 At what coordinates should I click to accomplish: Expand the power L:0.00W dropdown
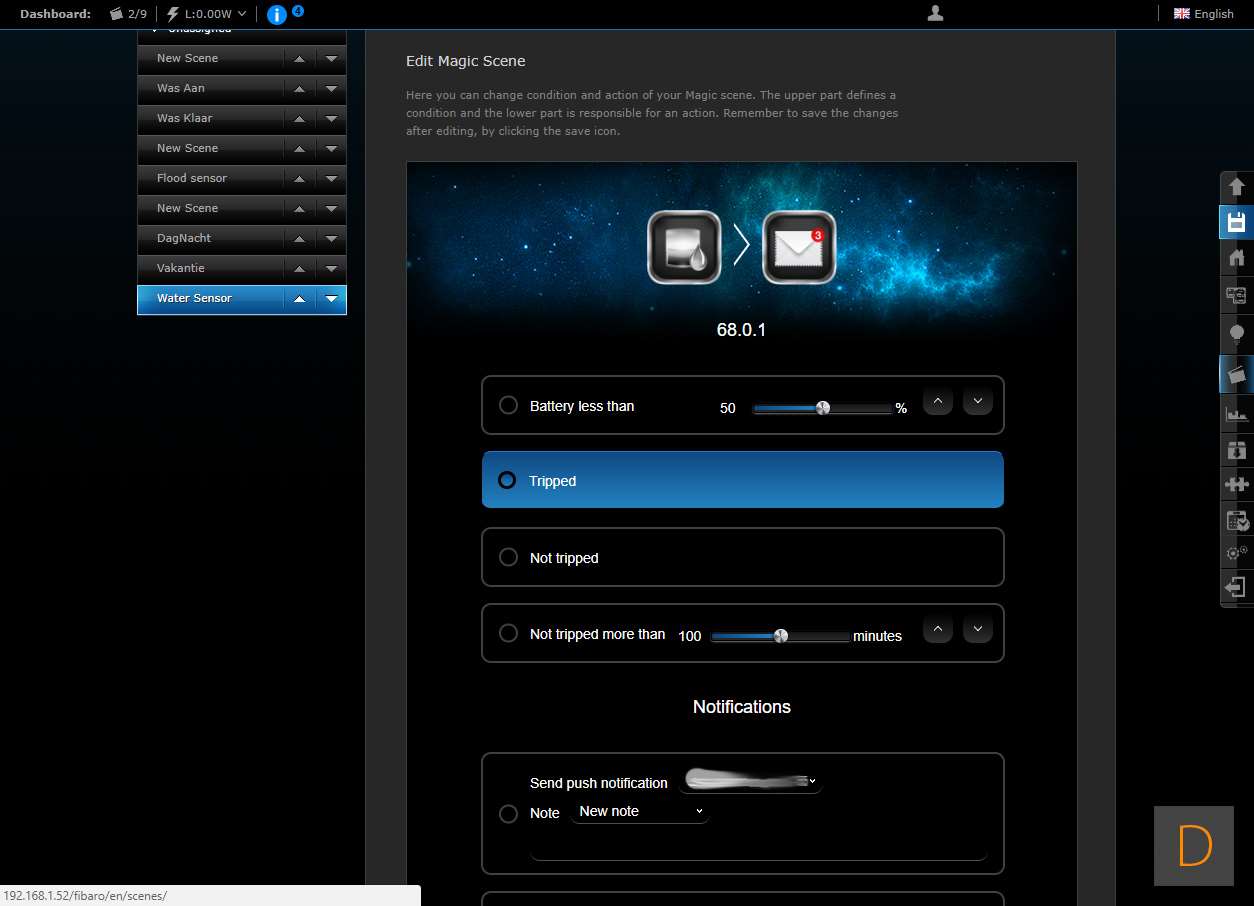click(x=207, y=14)
